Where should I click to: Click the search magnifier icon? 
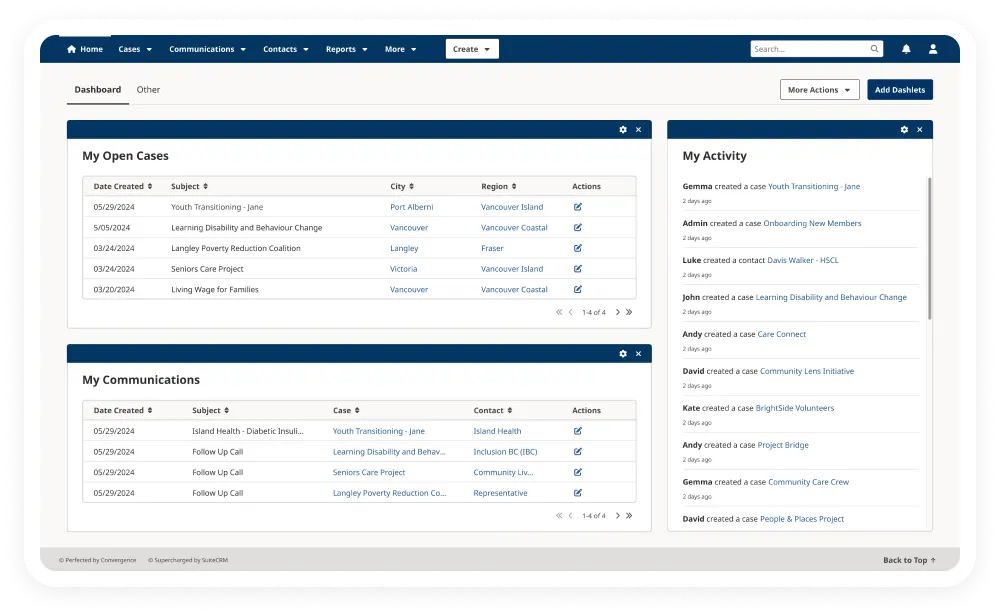click(874, 48)
